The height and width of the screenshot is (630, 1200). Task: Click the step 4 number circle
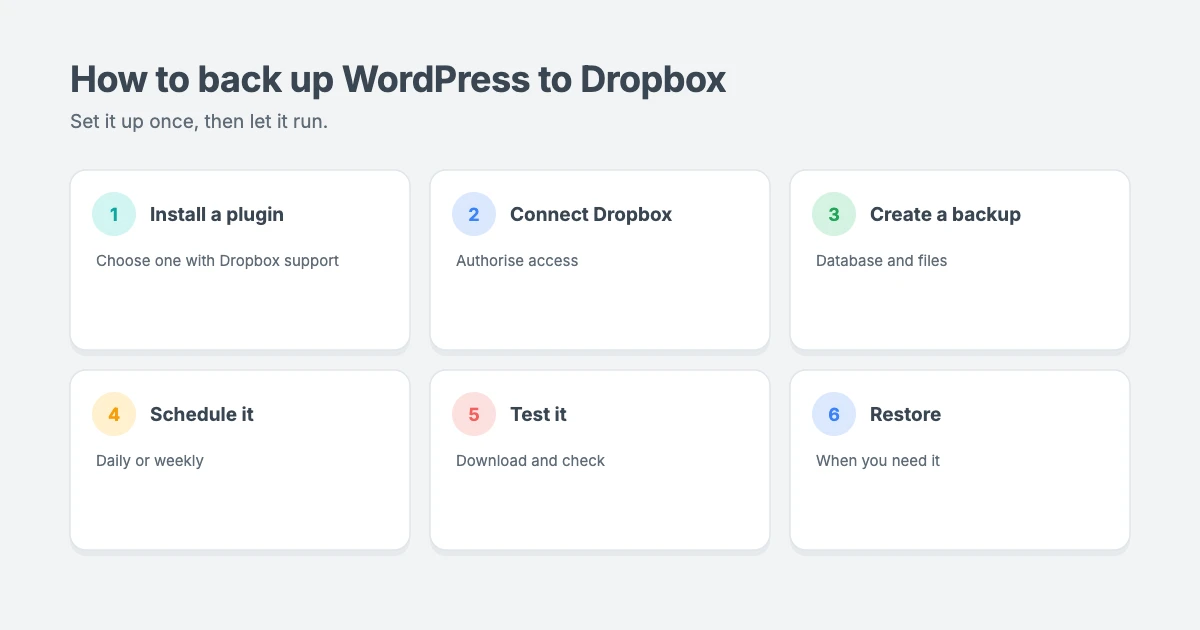tap(114, 414)
